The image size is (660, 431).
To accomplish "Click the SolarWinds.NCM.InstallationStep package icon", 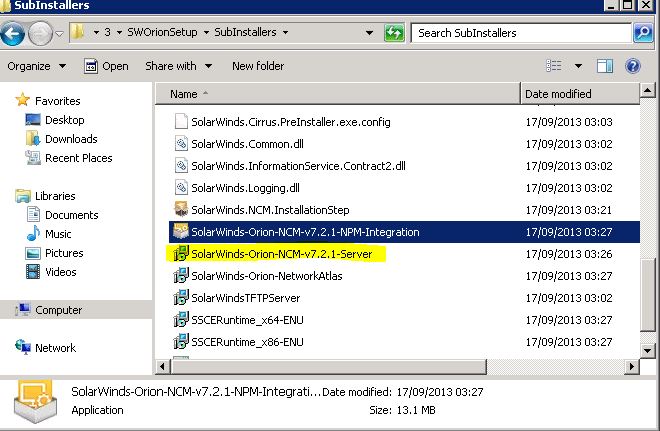I will tap(181, 209).
